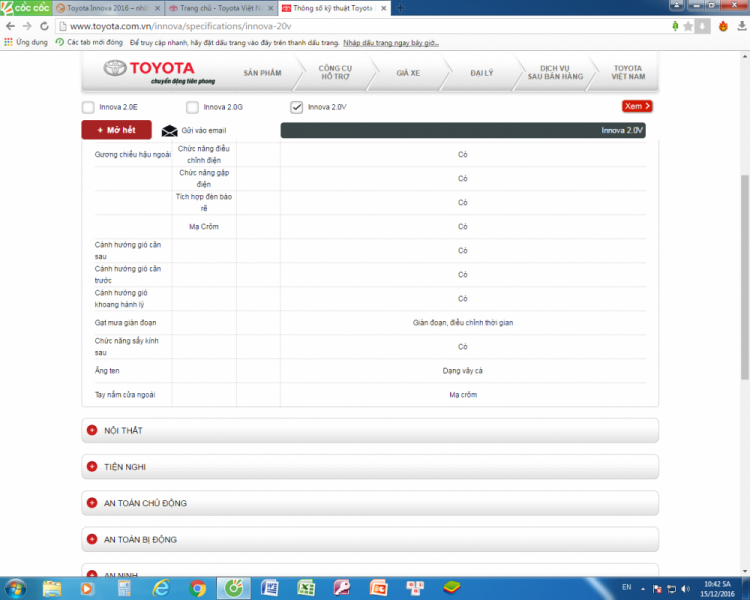Uncheck the Innova 2.0V checkbox
The height and width of the screenshot is (600, 750).
[297, 107]
